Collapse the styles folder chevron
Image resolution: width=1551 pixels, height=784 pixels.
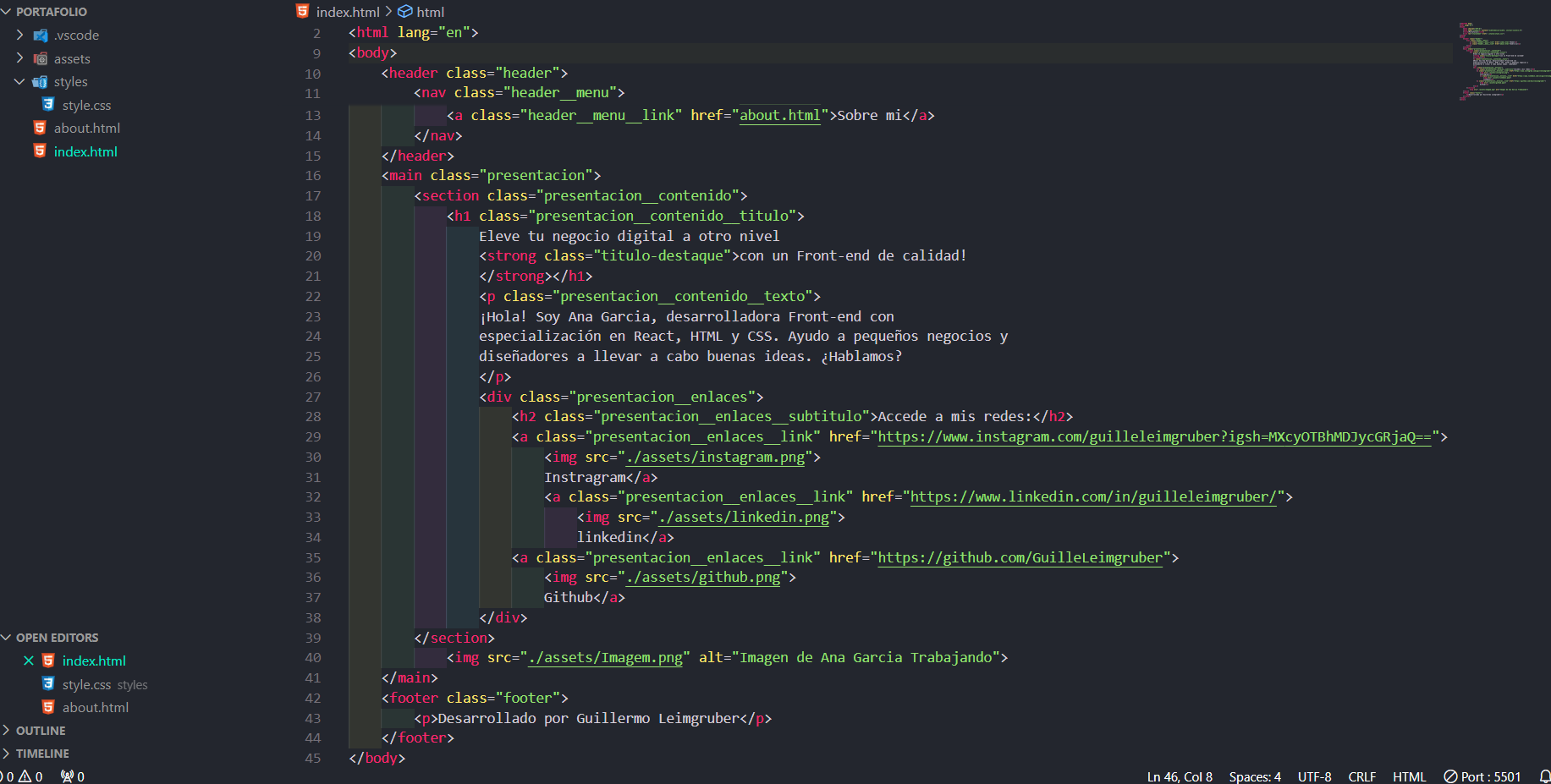coord(19,82)
